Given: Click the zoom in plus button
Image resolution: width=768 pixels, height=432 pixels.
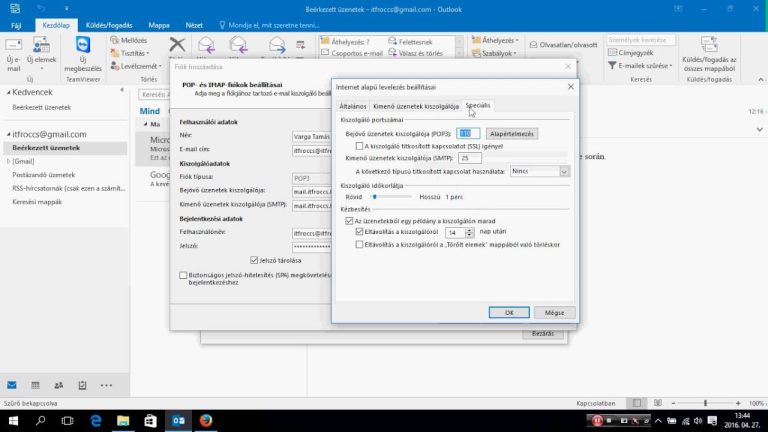Looking at the screenshot, I should pos(738,403).
